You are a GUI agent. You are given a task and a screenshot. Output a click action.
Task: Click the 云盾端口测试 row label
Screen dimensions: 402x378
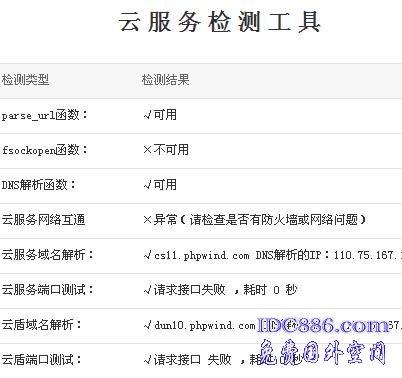(42, 360)
